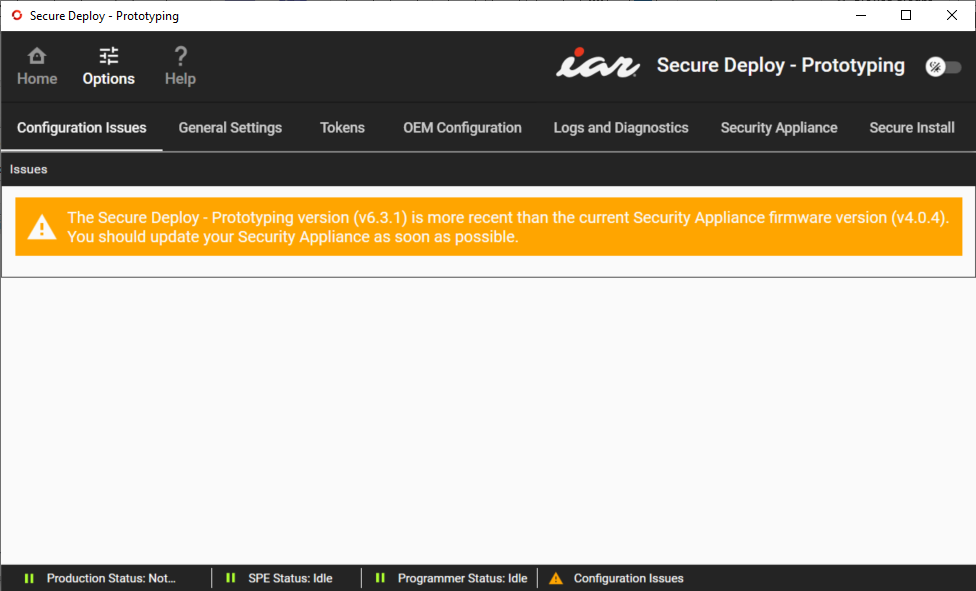Select the Configuration Issues tab
The width and height of the screenshot is (976, 591).
81,128
